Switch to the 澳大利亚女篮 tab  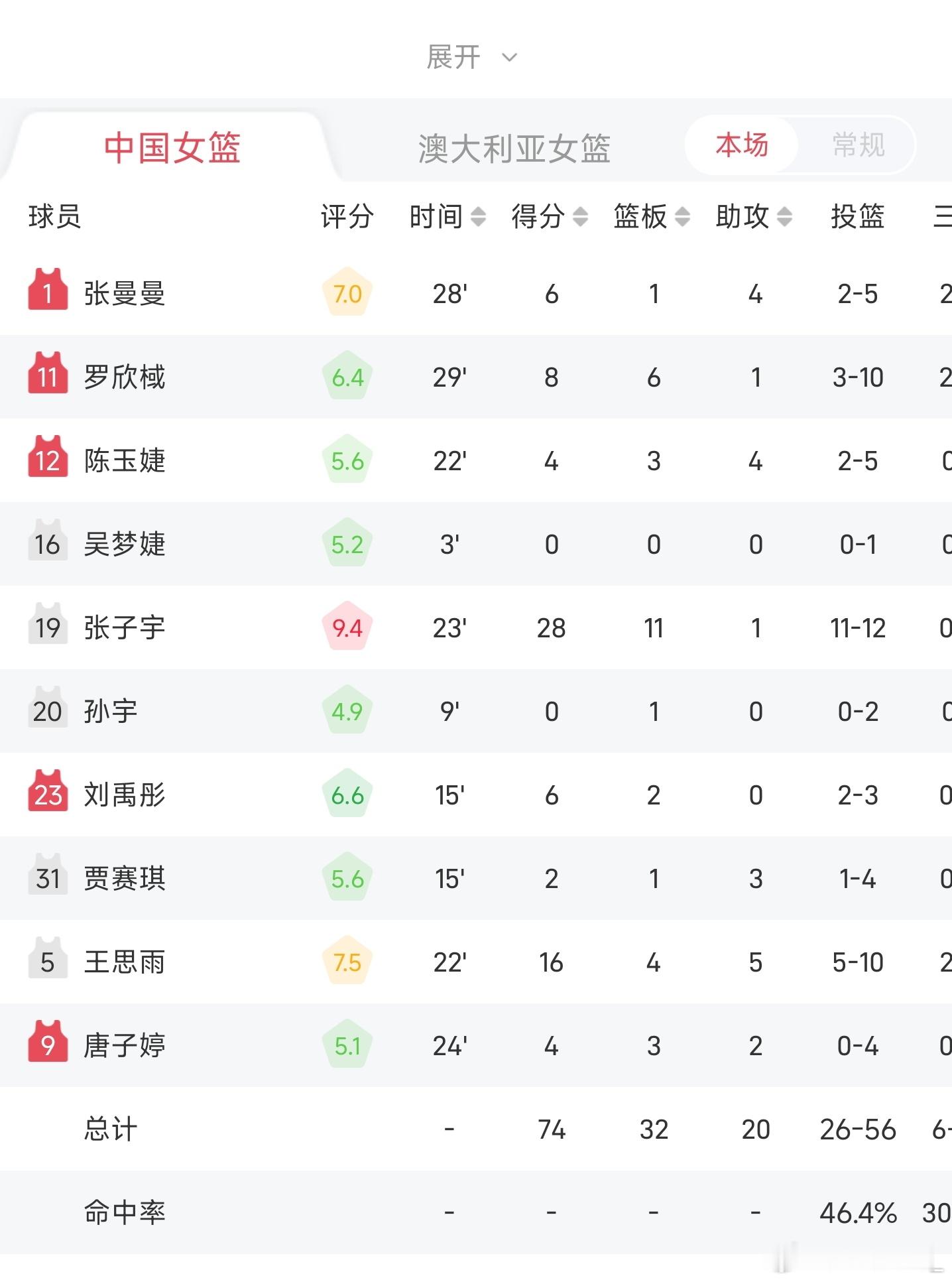coord(514,149)
